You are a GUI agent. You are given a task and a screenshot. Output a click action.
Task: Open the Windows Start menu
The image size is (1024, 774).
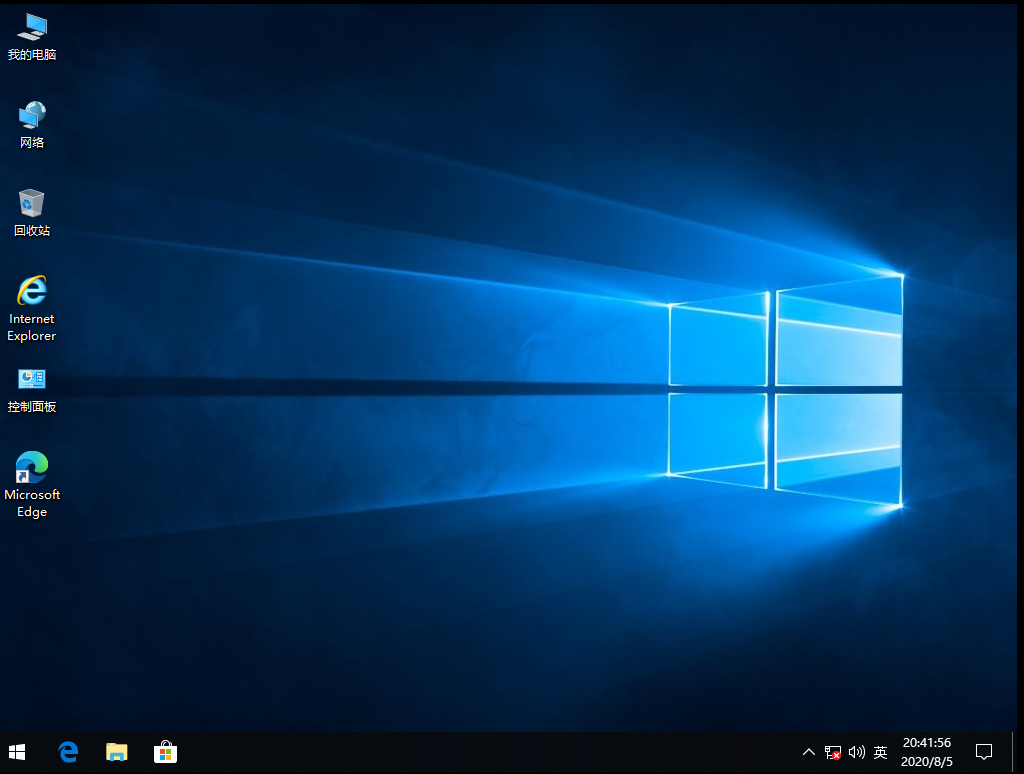17,752
